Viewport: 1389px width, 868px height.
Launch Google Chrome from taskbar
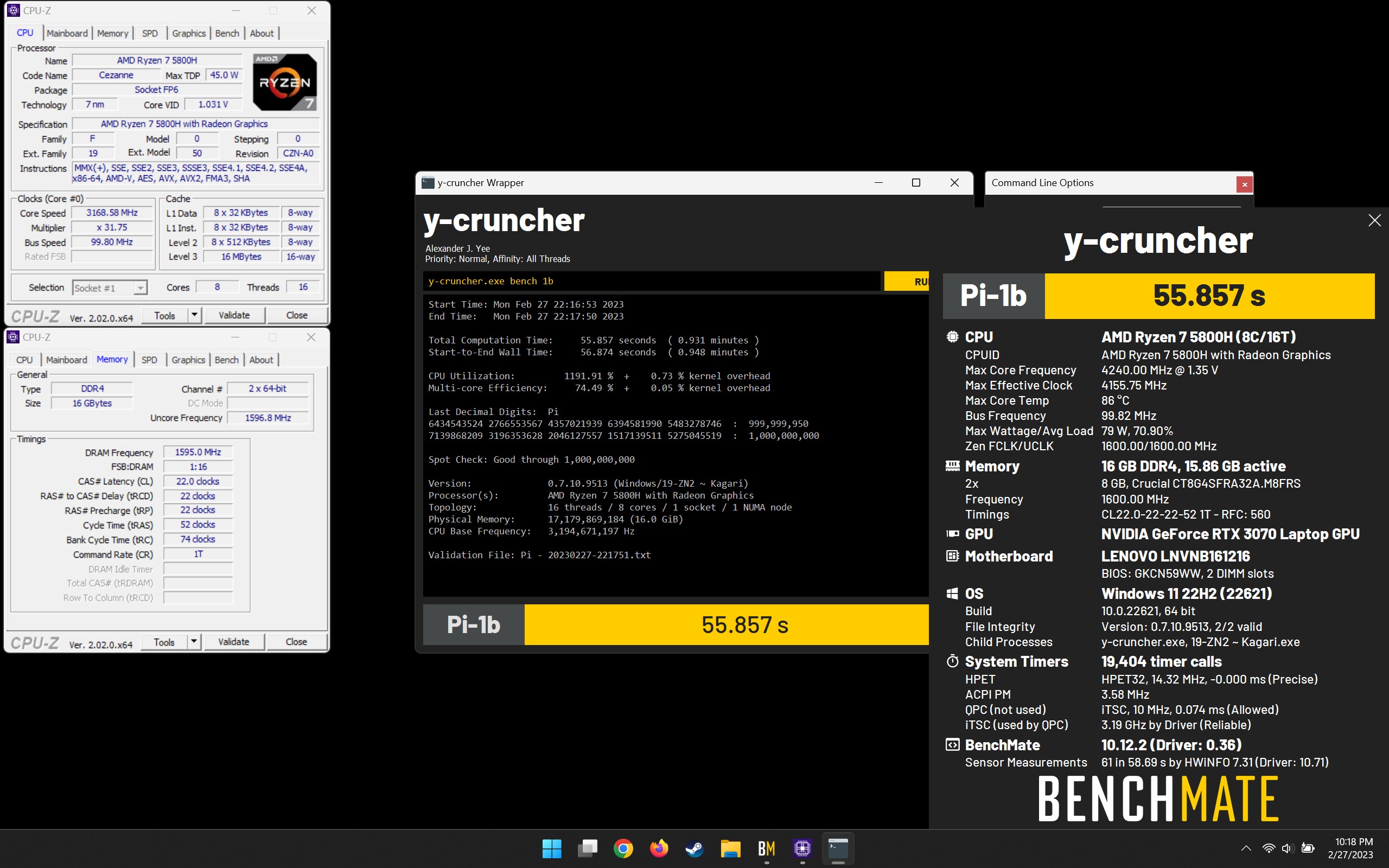coord(623,848)
